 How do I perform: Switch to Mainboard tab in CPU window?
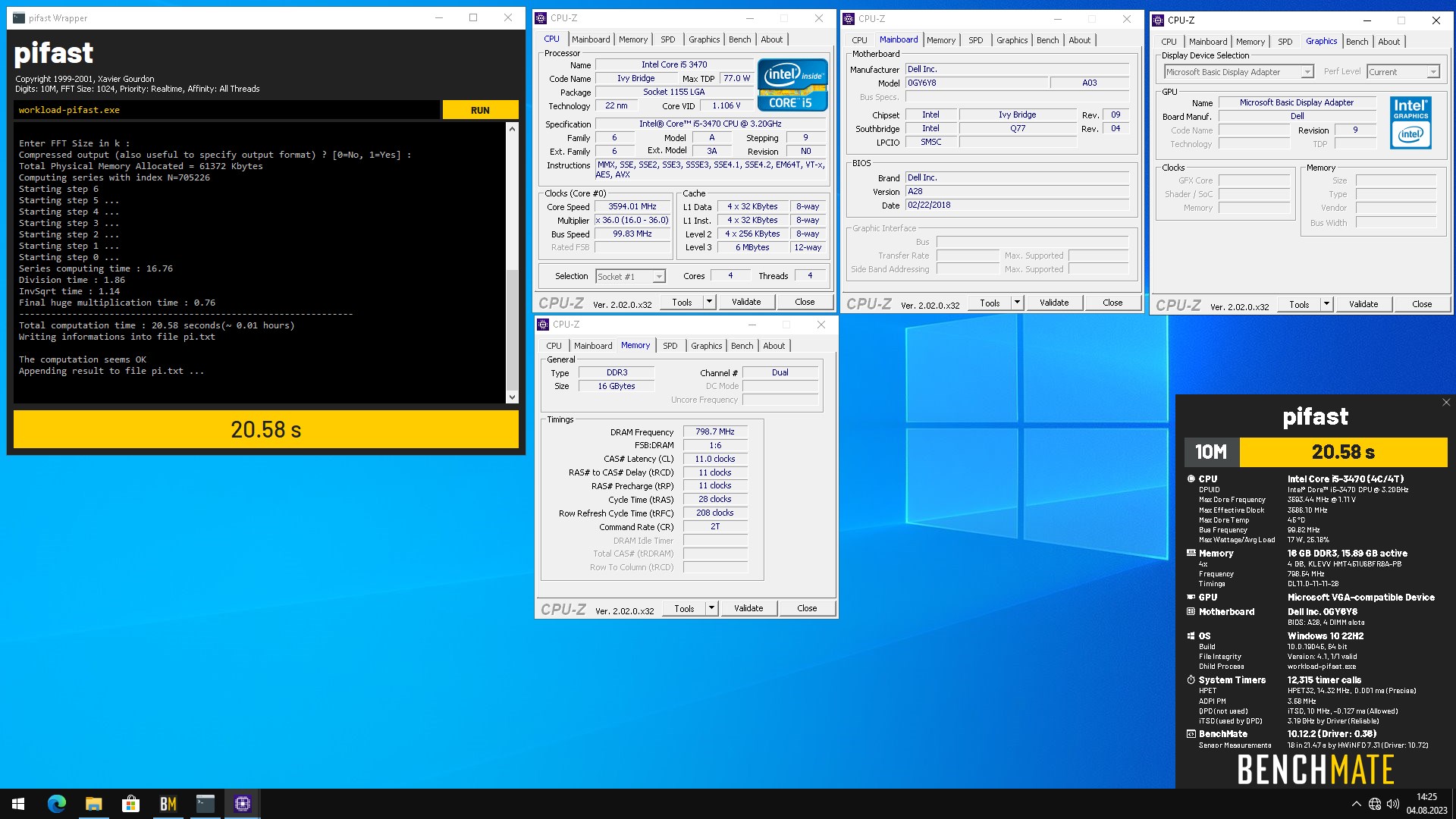click(x=591, y=39)
